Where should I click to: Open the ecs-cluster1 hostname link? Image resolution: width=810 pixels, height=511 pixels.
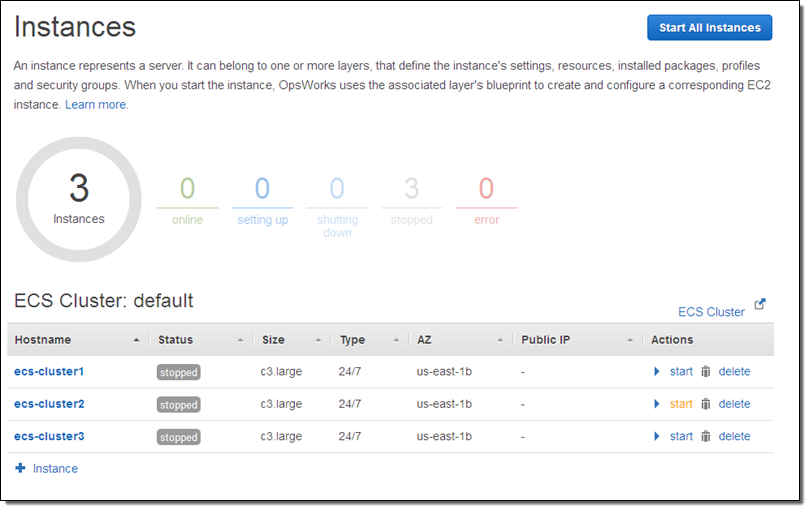[49, 371]
